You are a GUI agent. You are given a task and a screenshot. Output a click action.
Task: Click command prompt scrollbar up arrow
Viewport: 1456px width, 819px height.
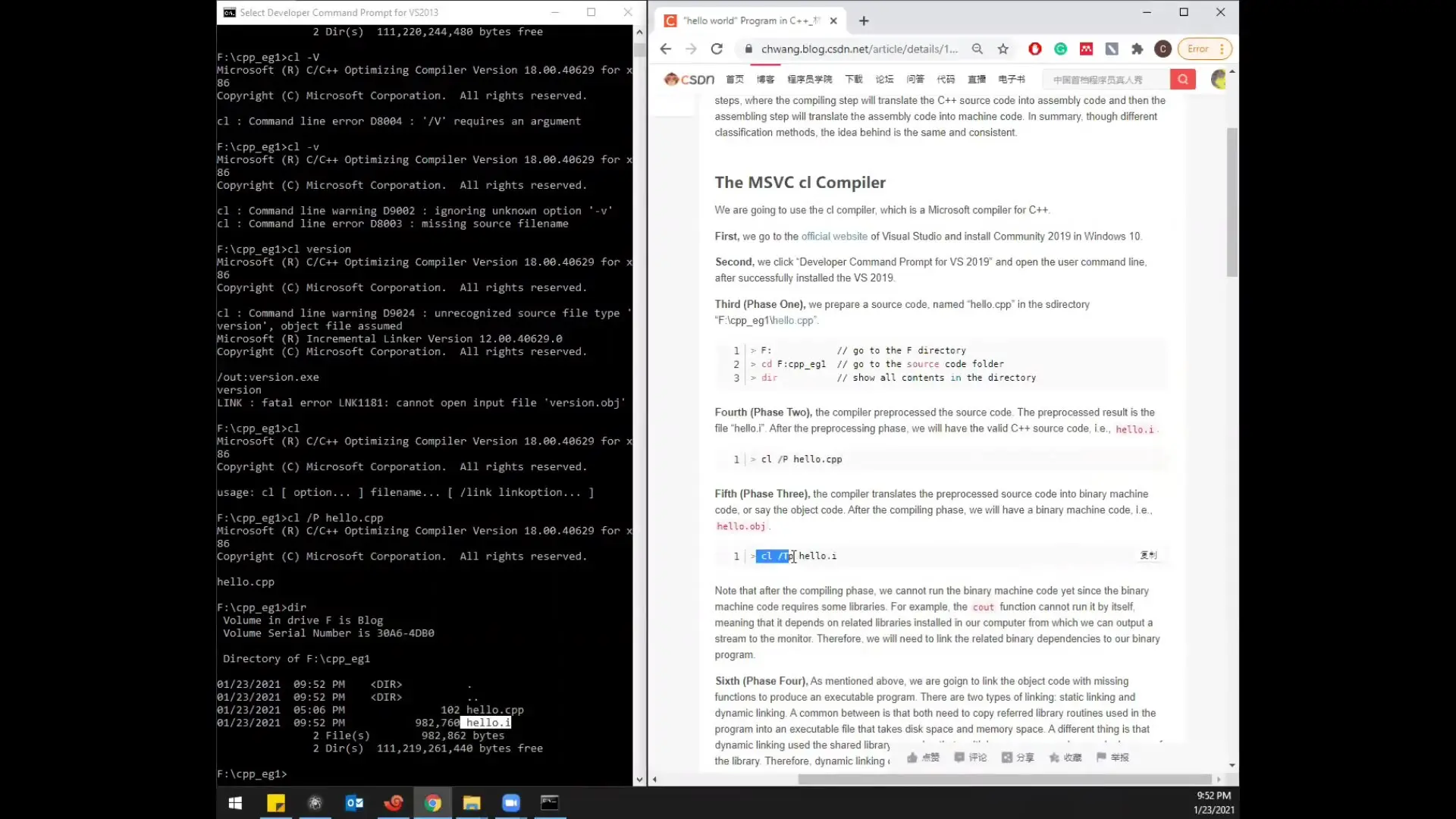(x=639, y=32)
